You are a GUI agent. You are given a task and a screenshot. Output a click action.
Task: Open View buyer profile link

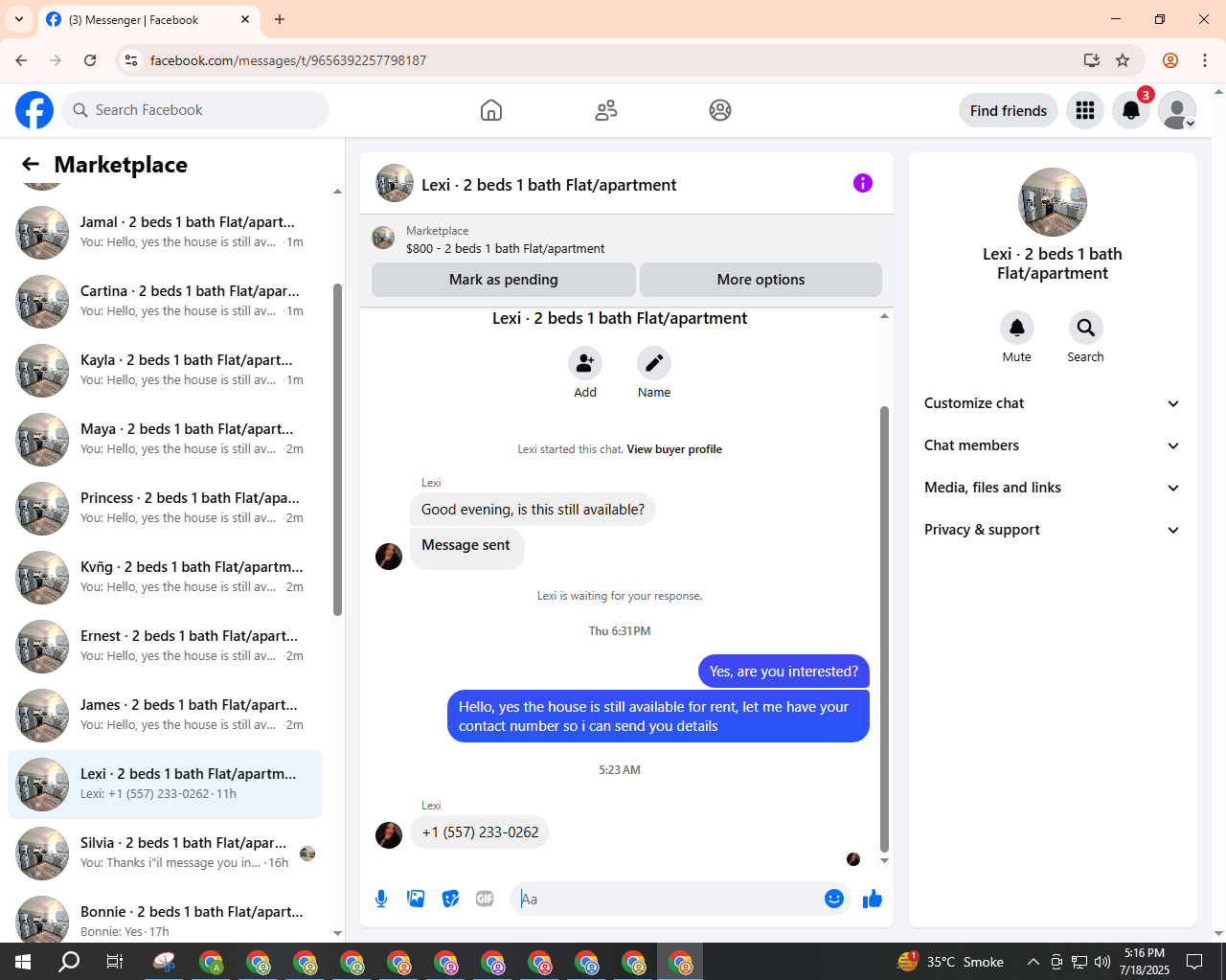674,449
